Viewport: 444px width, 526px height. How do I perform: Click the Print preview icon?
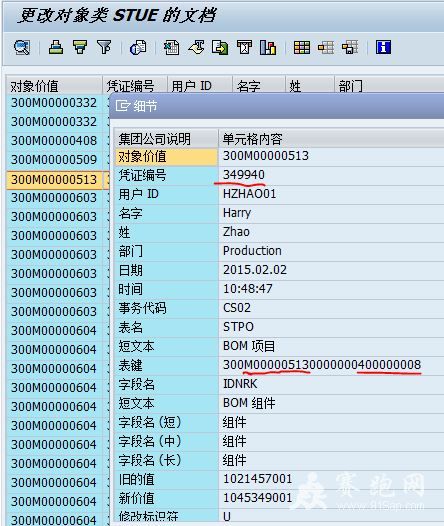138,47
